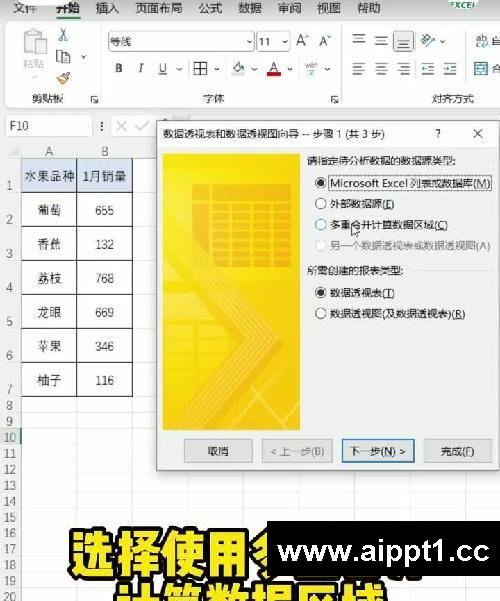
Task: Apply cell borders icon
Action: pyautogui.click(x=200, y=69)
